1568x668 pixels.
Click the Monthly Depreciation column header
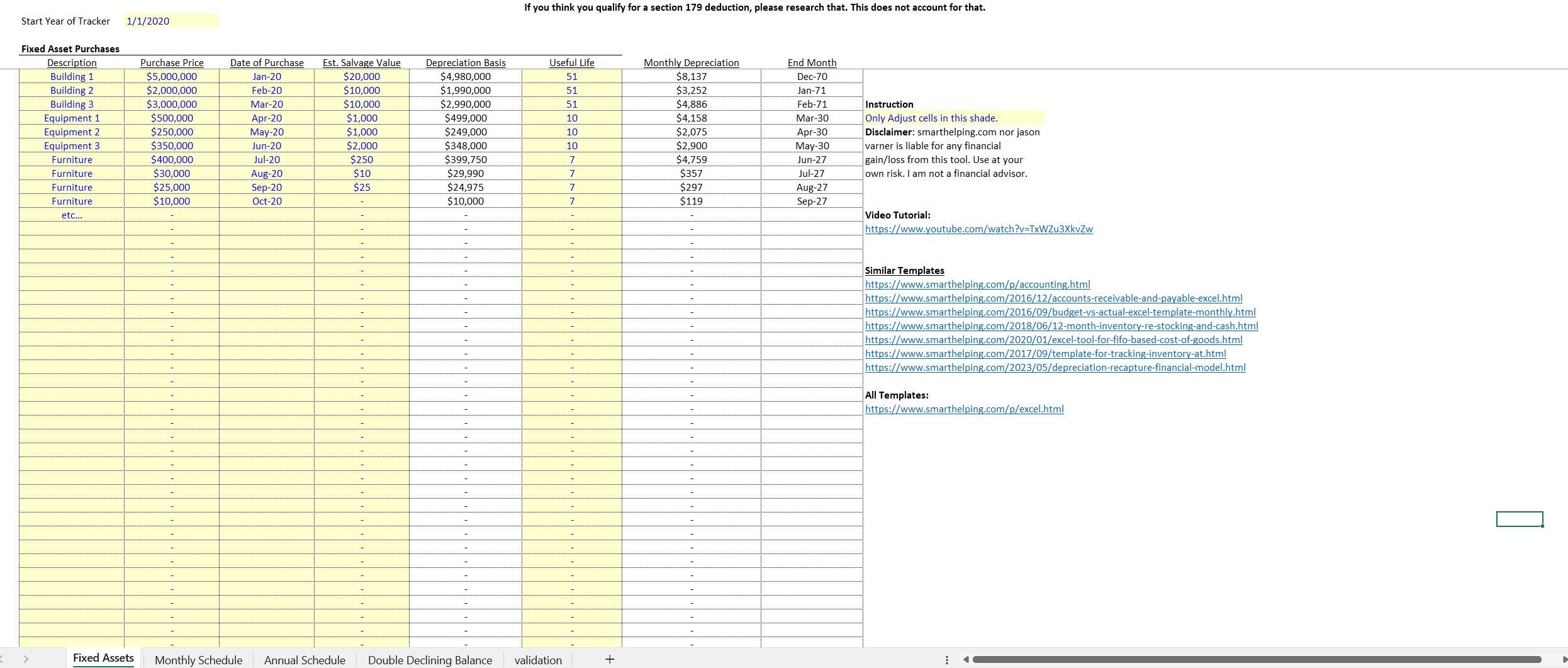coord(692,63)
